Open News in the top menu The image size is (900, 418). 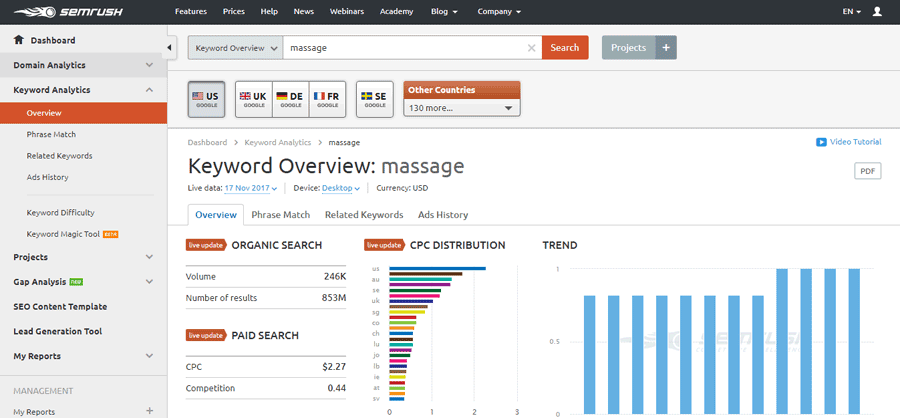[x=304, y=11]
